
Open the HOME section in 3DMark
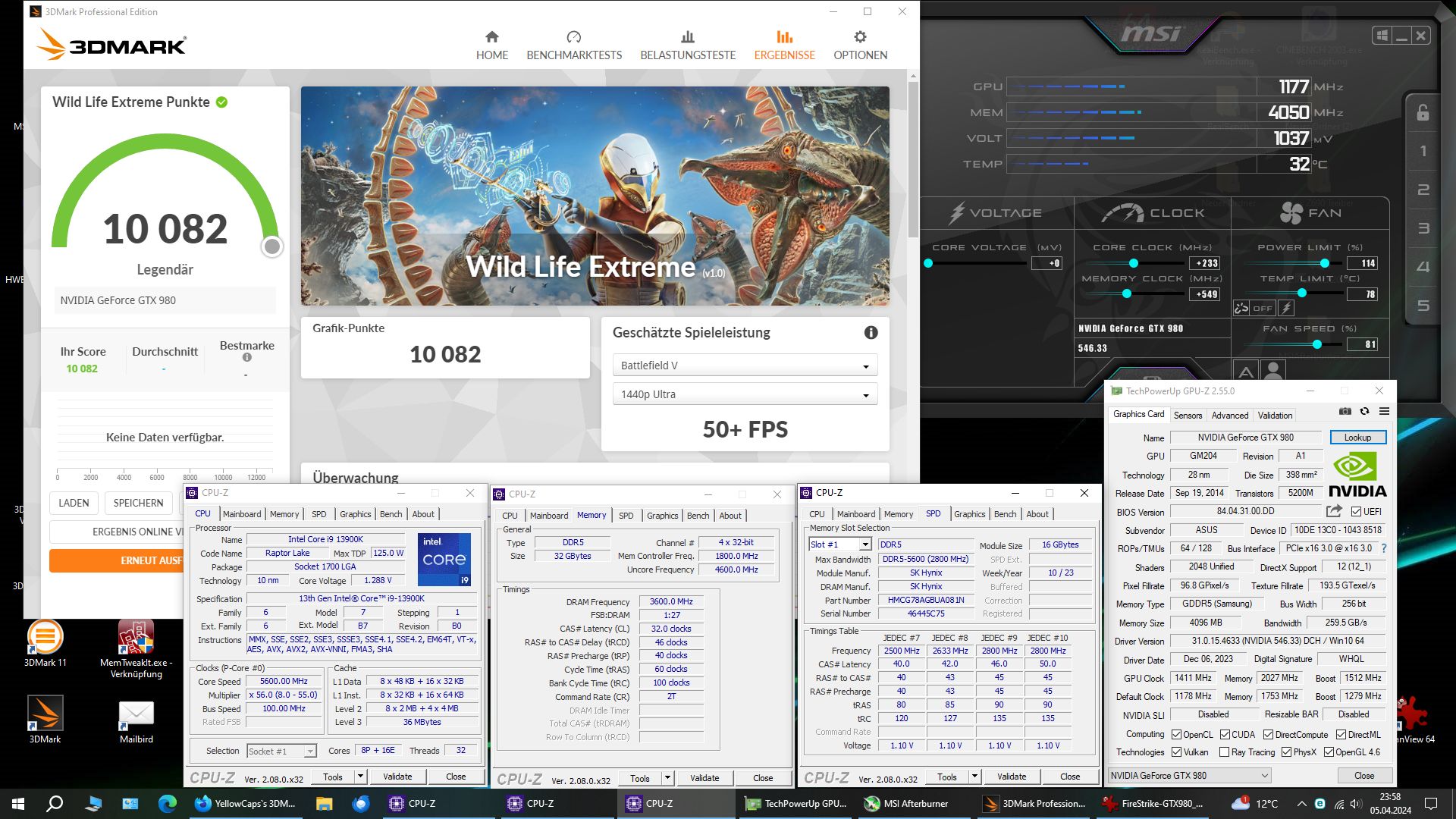(x=491, y=45)
